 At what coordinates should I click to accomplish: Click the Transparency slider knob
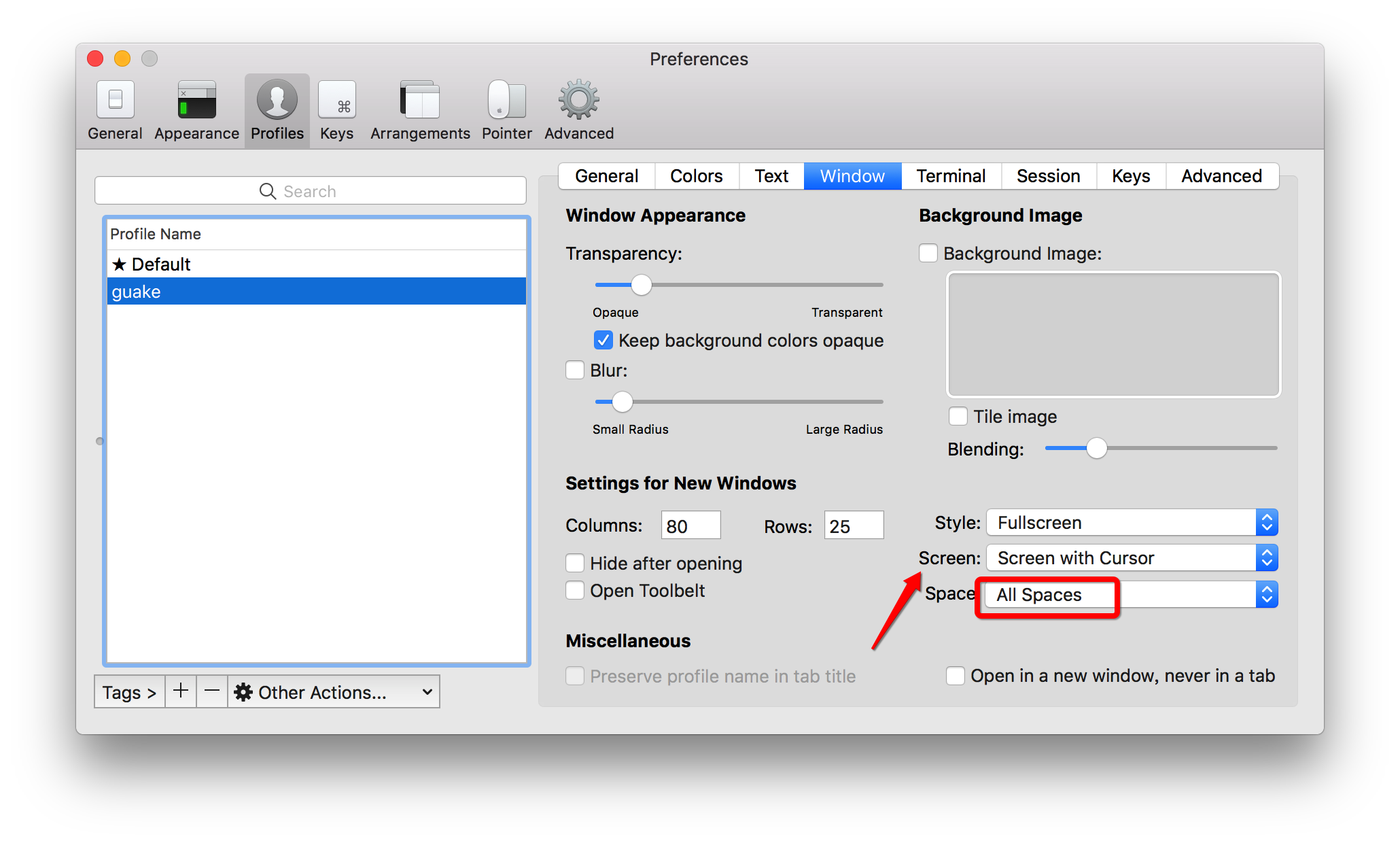coord(641,284)
